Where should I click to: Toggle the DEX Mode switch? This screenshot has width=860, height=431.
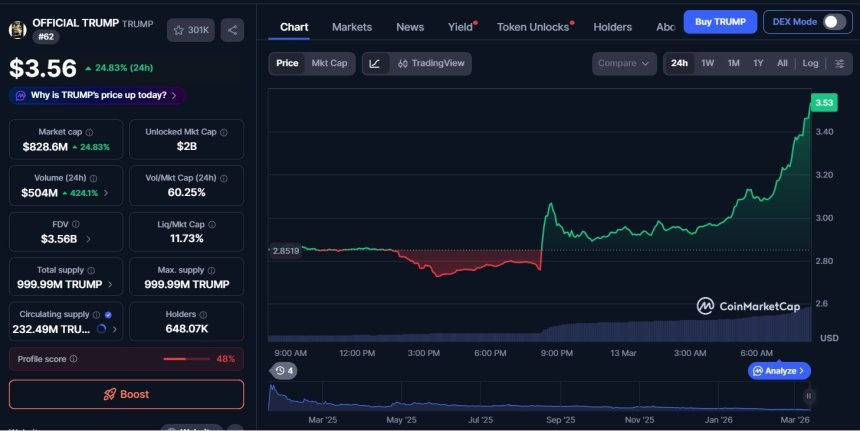834,22
